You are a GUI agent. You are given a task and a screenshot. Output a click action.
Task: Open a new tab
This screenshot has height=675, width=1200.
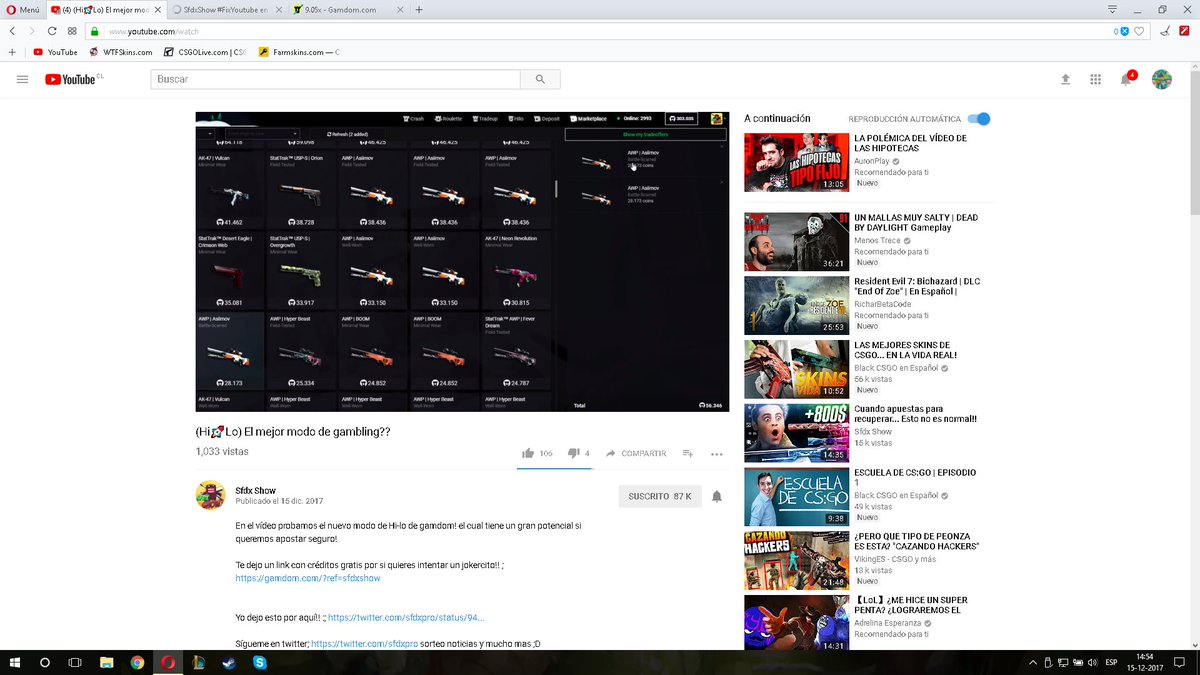click(x=418, y=9)
